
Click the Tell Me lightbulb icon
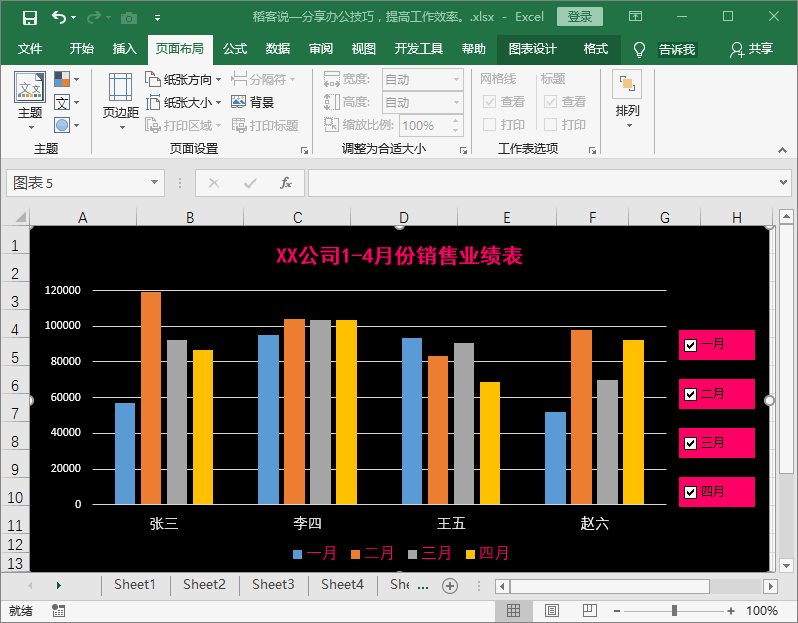pyautogui.click(x=639, y=49)
